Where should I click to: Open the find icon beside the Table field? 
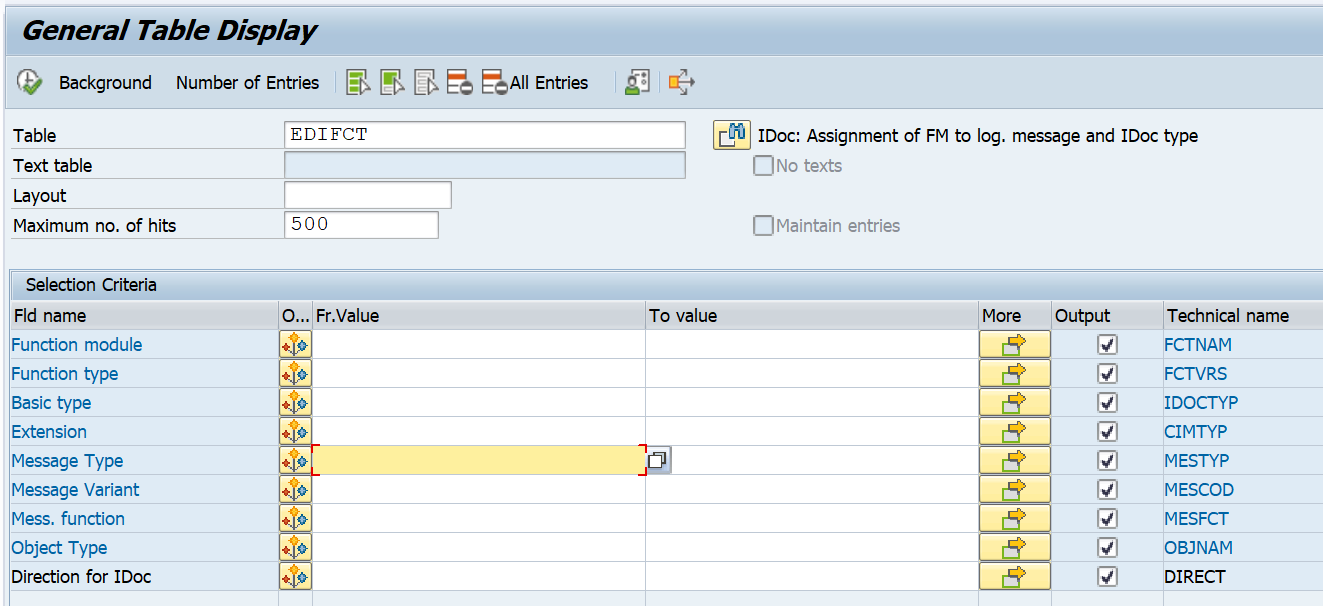(x=731, y=135)
